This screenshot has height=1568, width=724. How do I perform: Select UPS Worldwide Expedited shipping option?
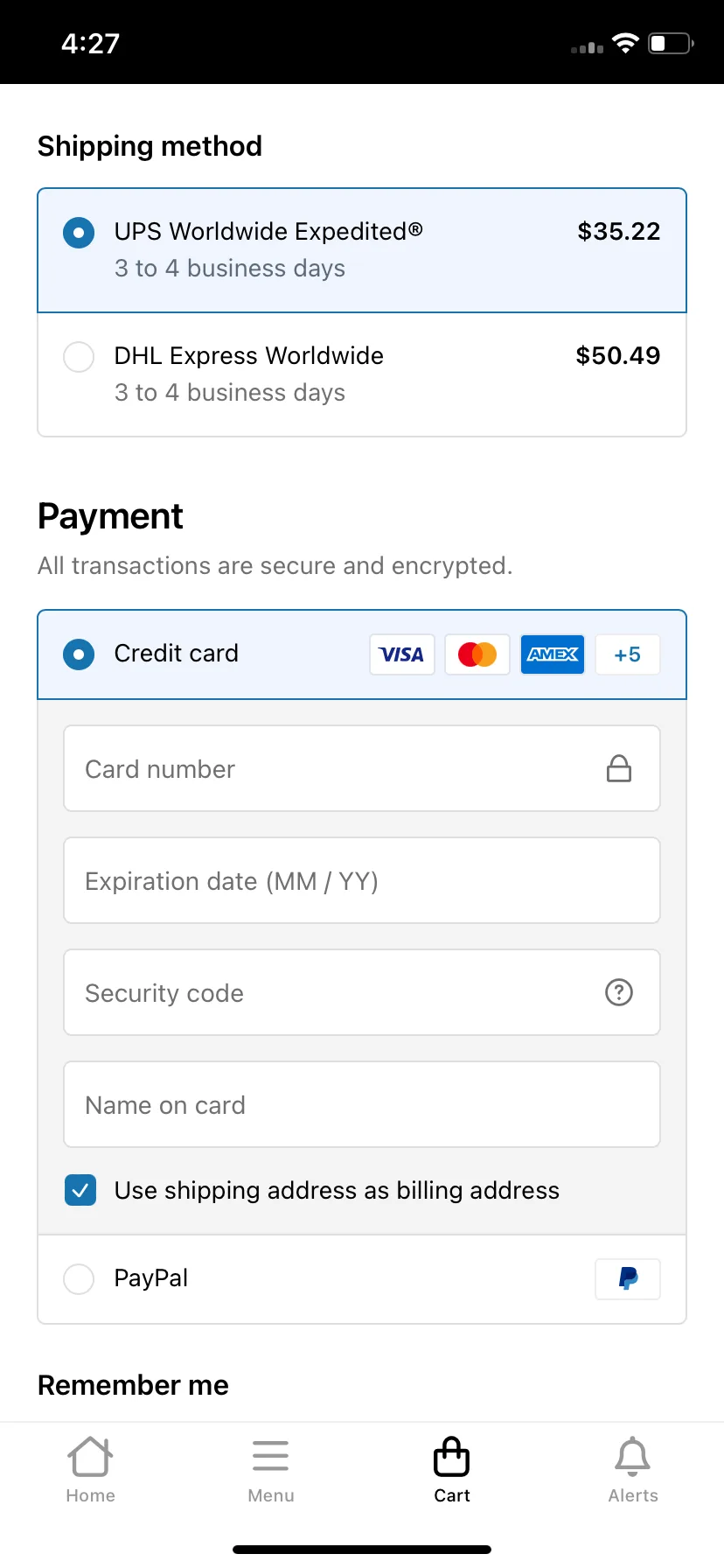coord(362,250)
